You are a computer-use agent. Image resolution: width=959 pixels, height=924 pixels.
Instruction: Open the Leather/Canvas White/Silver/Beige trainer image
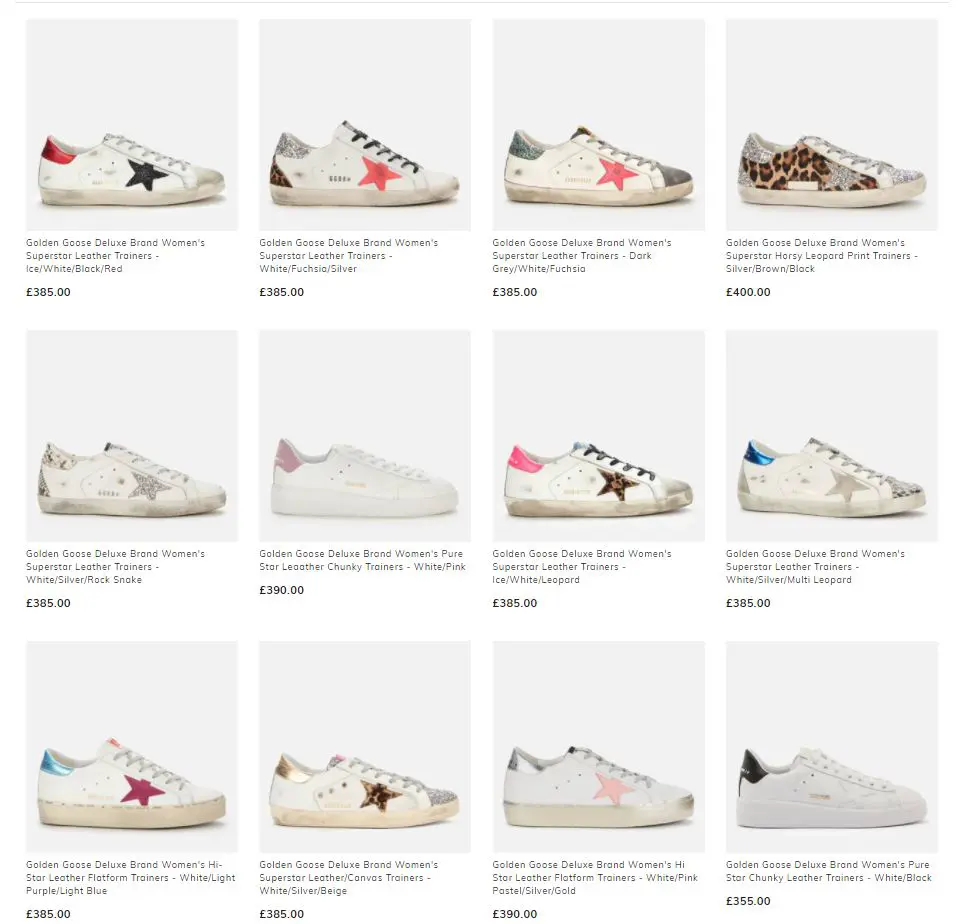(365, 747)
